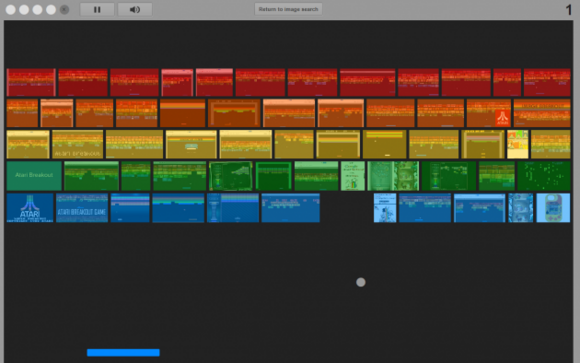The width and height of the screenshot is (580, 363).
Task: Click the first orange brick in second row
Action: click(22, 113)
